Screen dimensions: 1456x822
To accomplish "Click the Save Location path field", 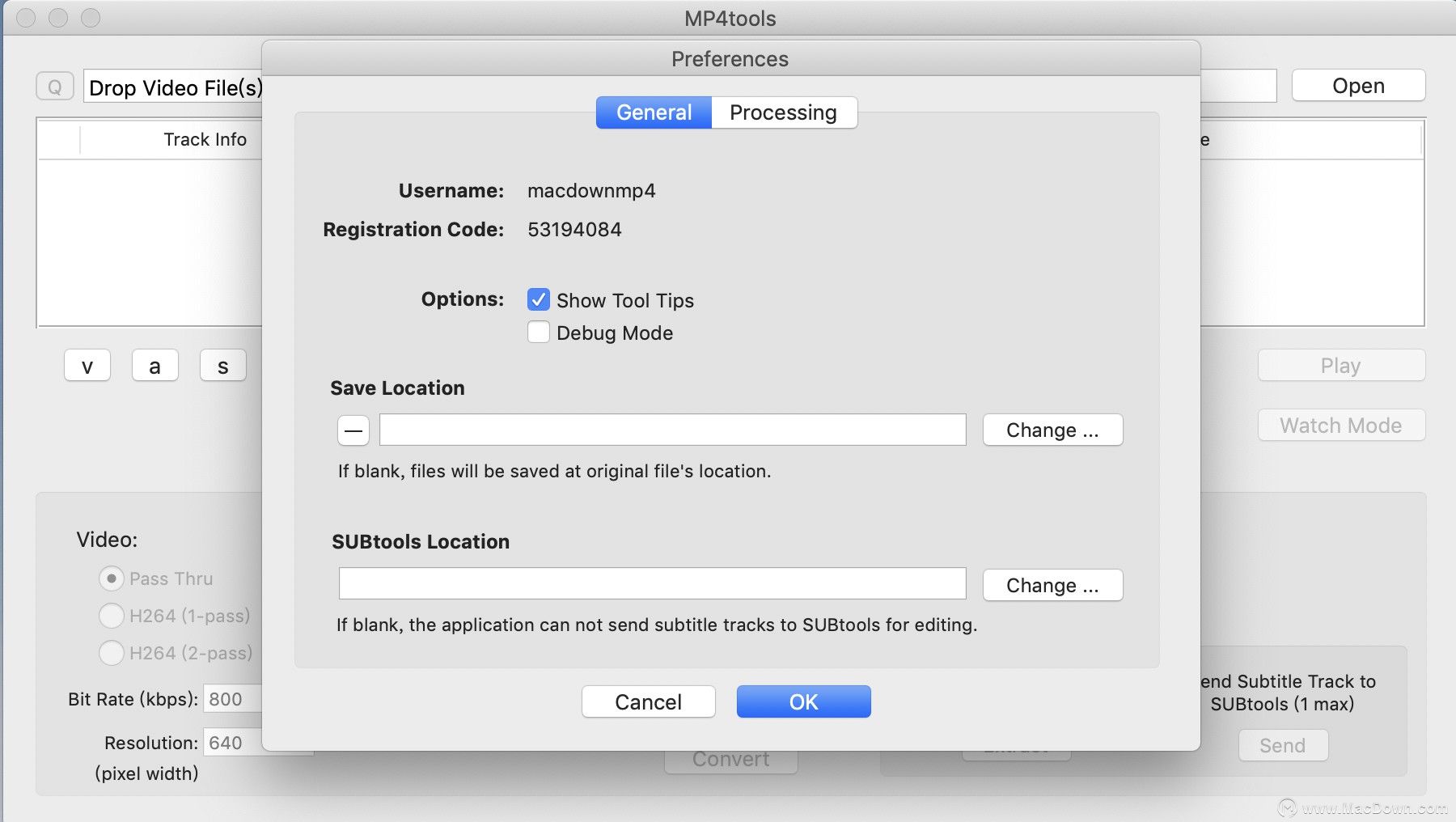I will 673,430.
